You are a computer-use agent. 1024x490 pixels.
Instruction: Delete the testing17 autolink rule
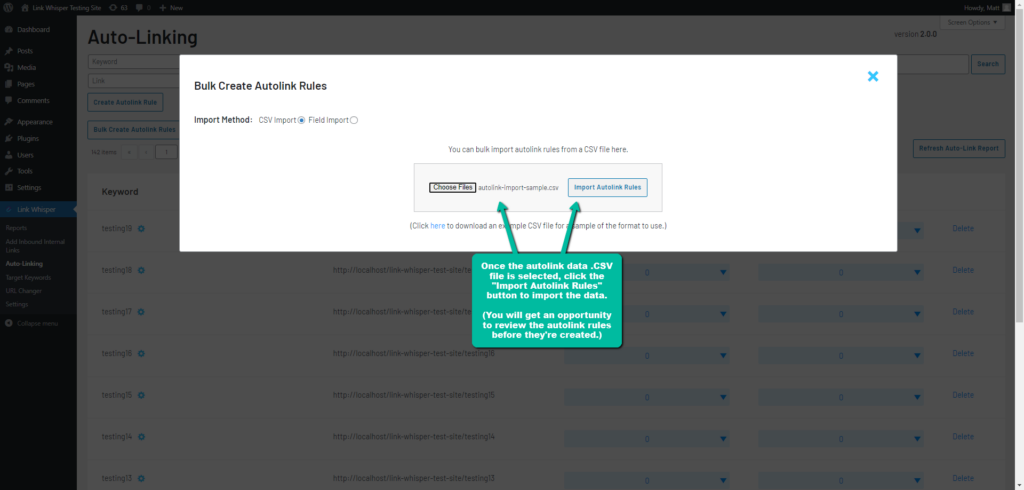click(963, 312)
